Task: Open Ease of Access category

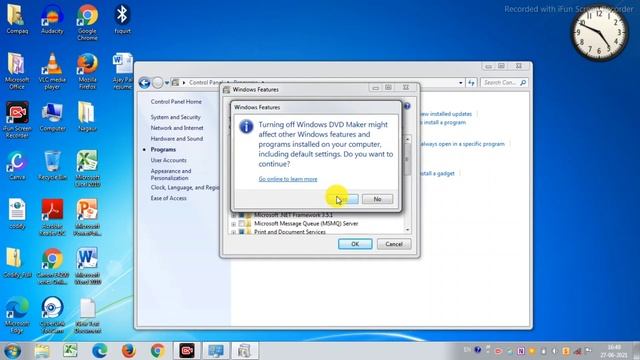Action: point(169,198)
